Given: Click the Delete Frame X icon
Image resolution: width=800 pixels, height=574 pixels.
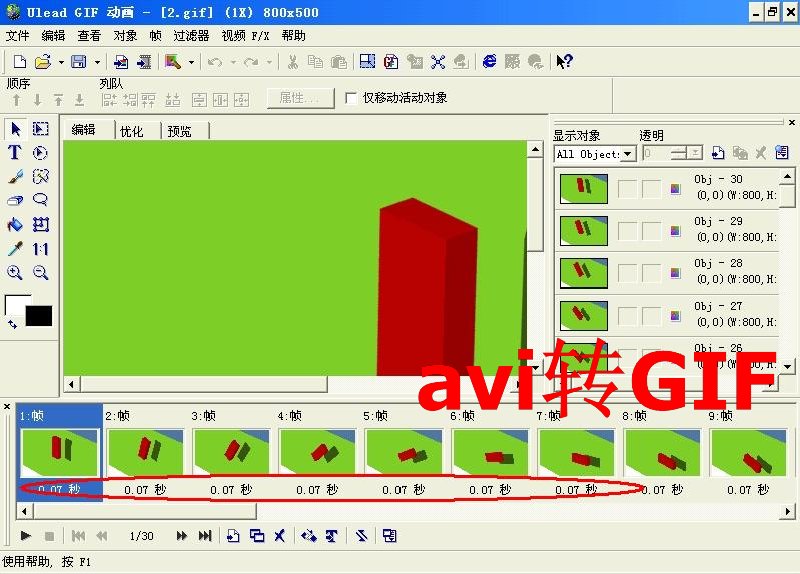Looking at the screenshot, I should click(280, 536).
